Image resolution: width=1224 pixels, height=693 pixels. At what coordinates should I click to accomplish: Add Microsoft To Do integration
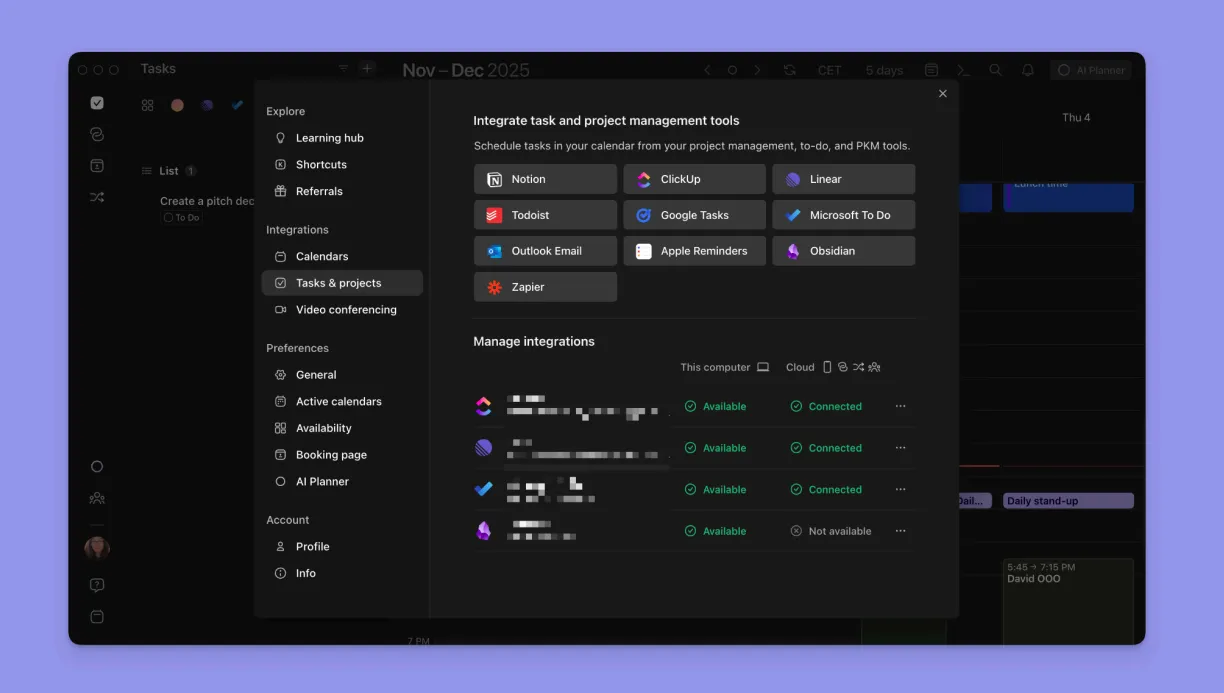coord(843,215)
